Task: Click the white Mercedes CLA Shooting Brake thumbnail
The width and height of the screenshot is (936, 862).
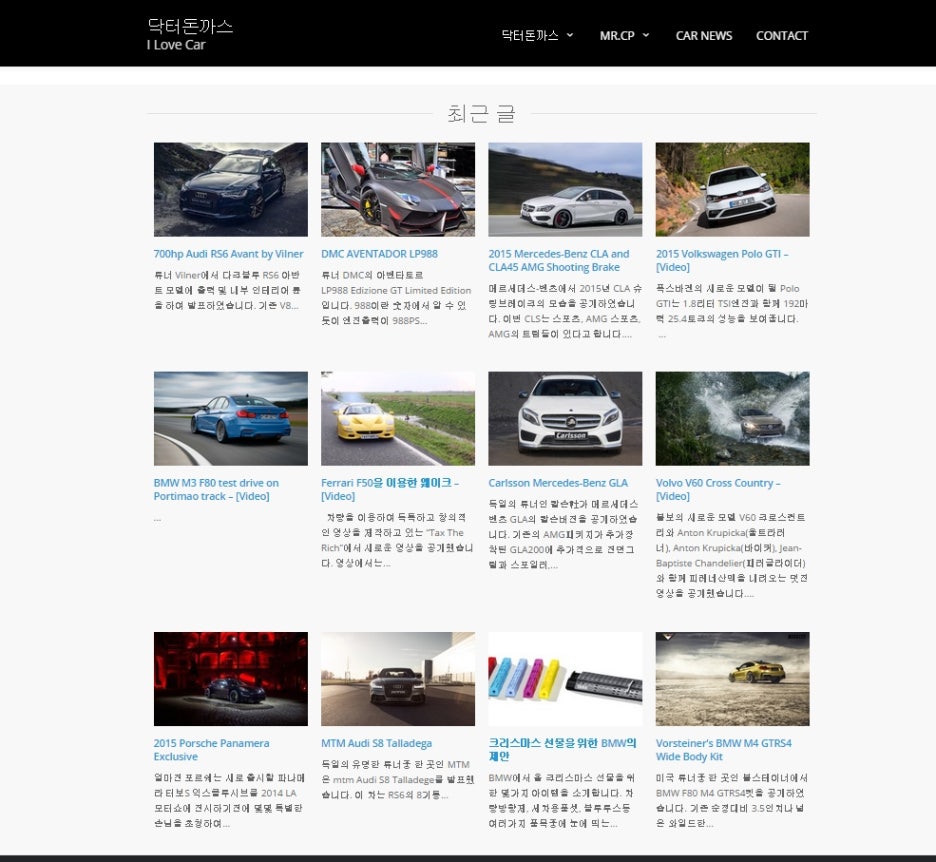Action: (x=565, y=189)
